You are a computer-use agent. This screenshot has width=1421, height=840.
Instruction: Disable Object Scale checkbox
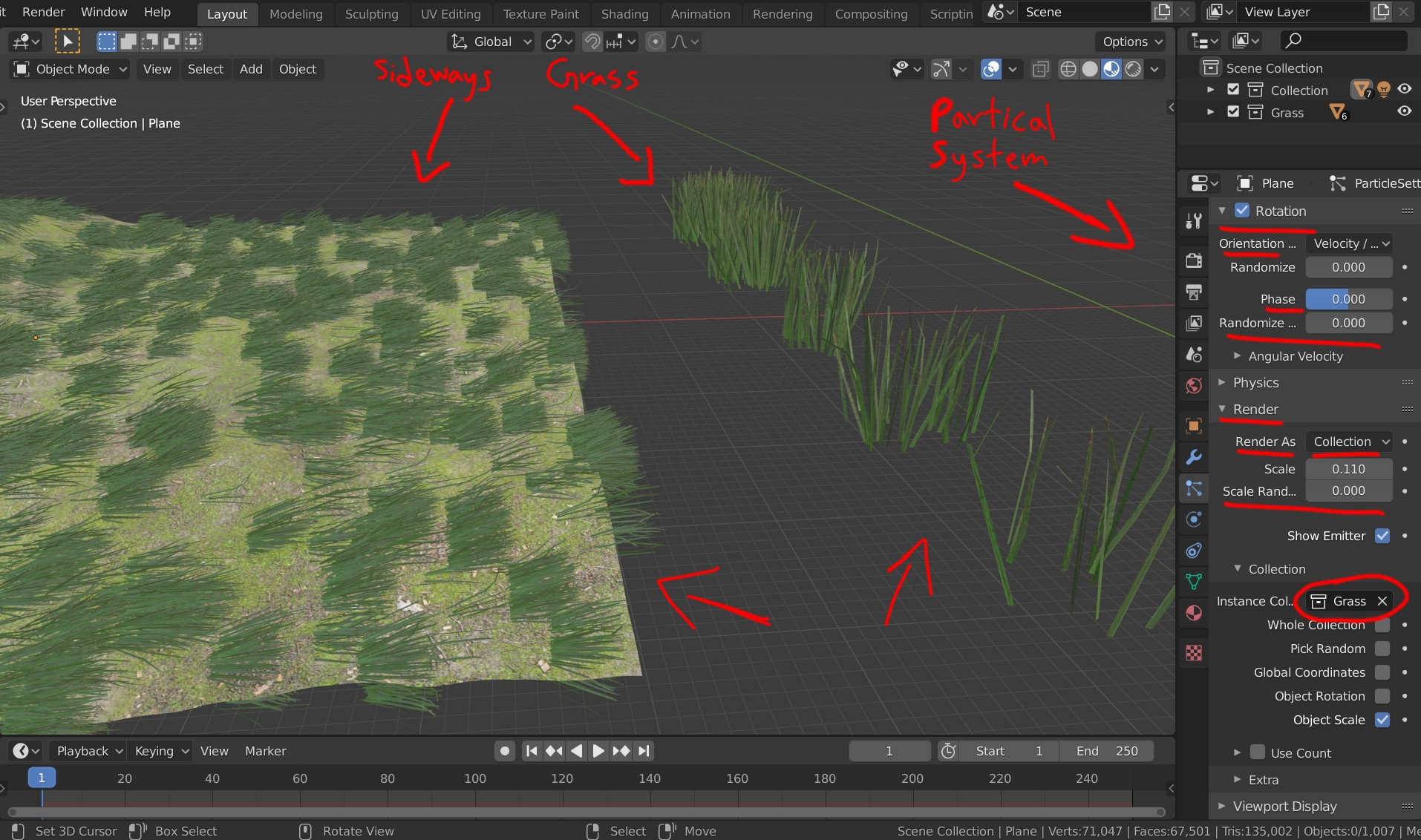(x=1382, y=720)
